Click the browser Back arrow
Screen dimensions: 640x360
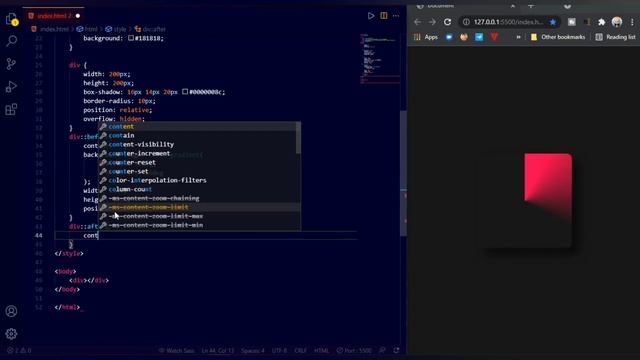click(417, 22)
